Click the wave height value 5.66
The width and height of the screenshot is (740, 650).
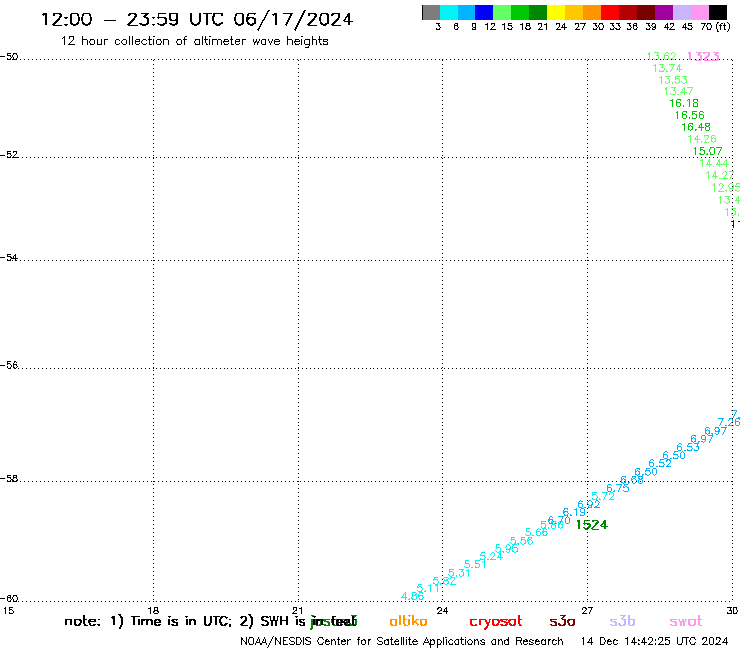tap(537, 532)
